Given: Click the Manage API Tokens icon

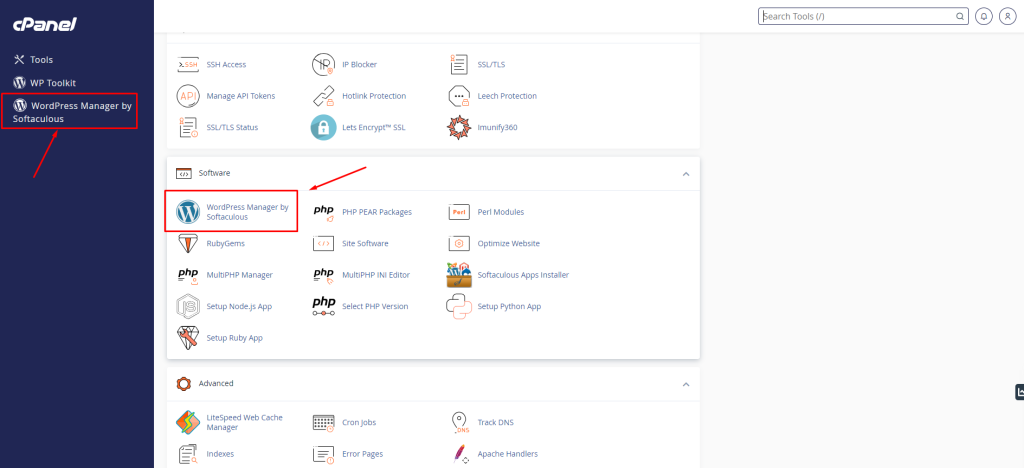Looking at the screenshot, I should tap(188, 96).
